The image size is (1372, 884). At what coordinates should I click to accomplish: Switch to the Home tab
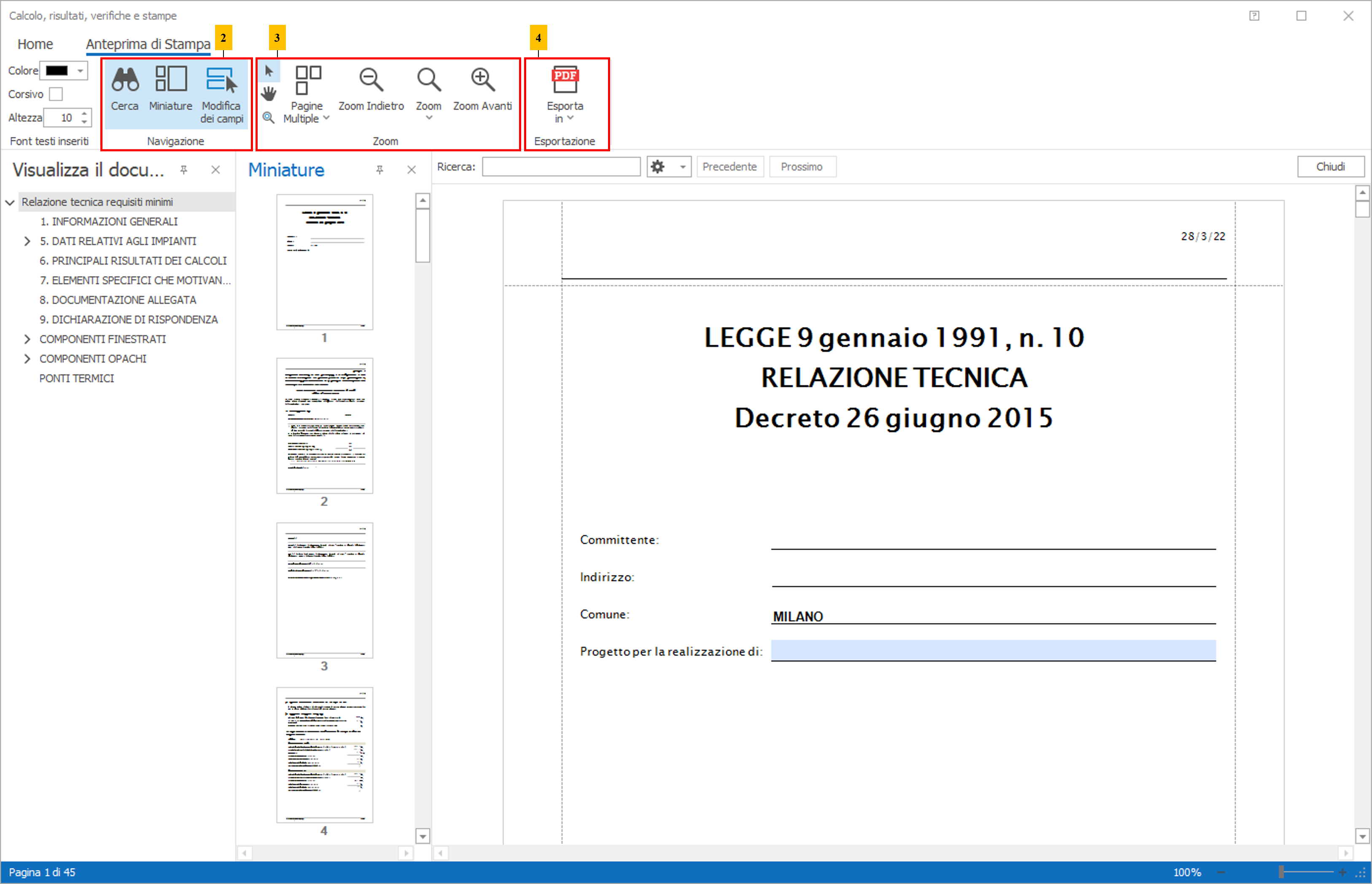(35, 44)
